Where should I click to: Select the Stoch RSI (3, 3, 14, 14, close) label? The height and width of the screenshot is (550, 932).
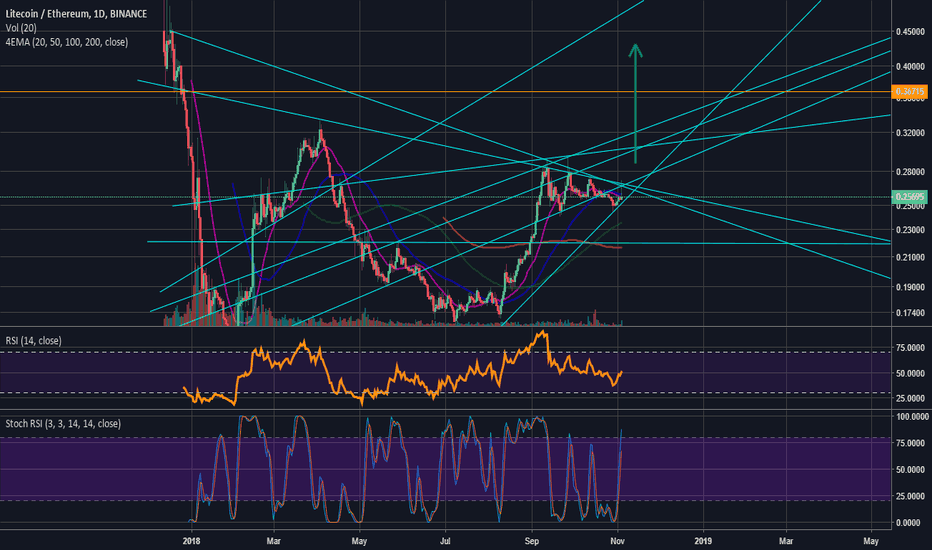click(x=63, y=424)
